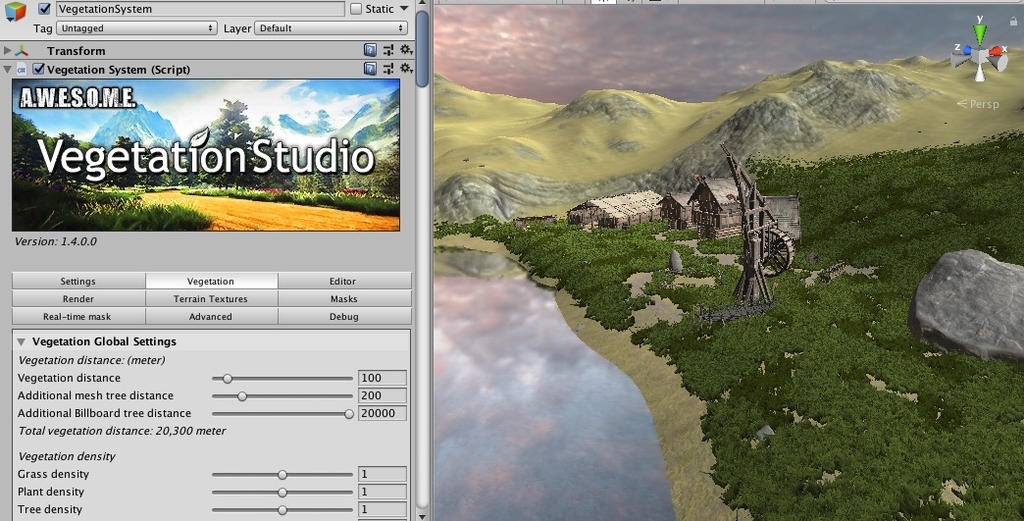
Task: Click Vegetation distance value field 100
Action: pyautogui.click(x=382, y=378)
